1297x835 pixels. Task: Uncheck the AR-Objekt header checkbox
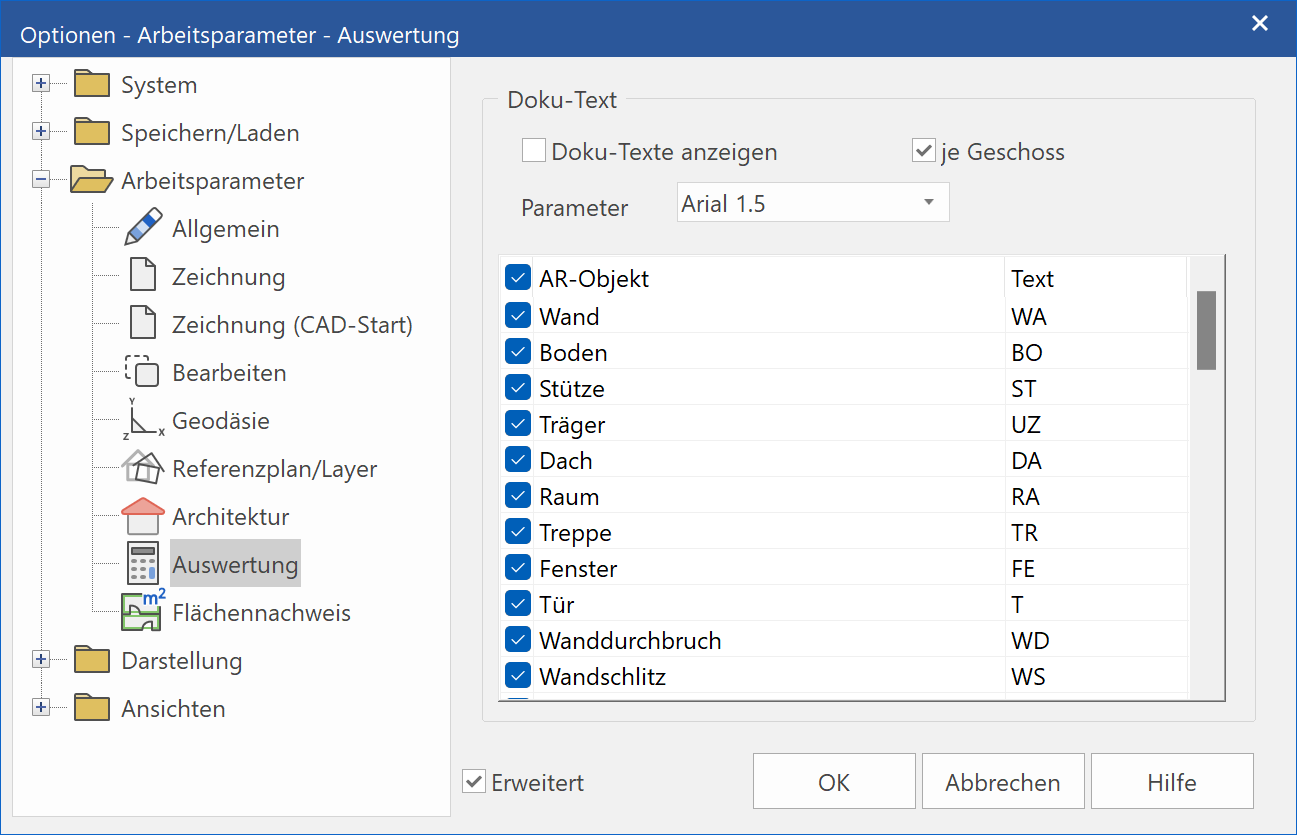pos(518,278)
